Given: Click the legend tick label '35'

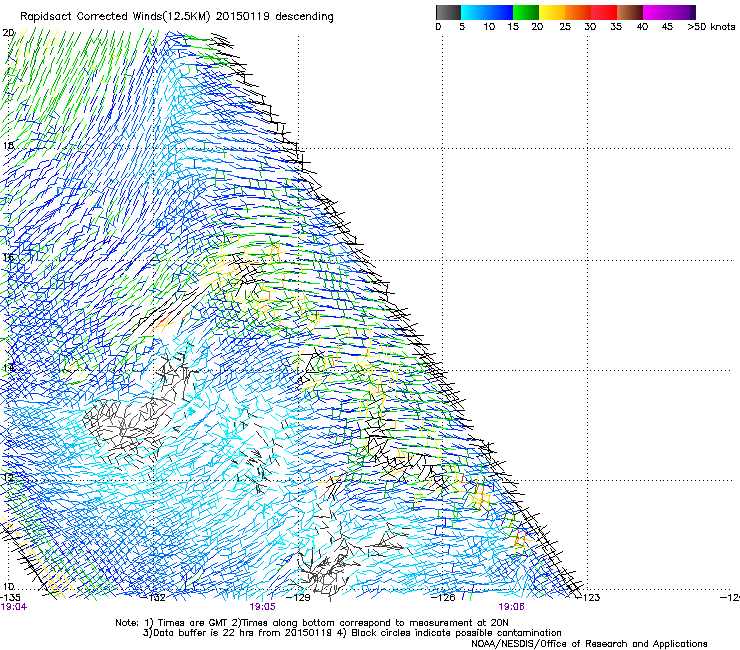Looking at the screenshot, I should click(616, 27).
